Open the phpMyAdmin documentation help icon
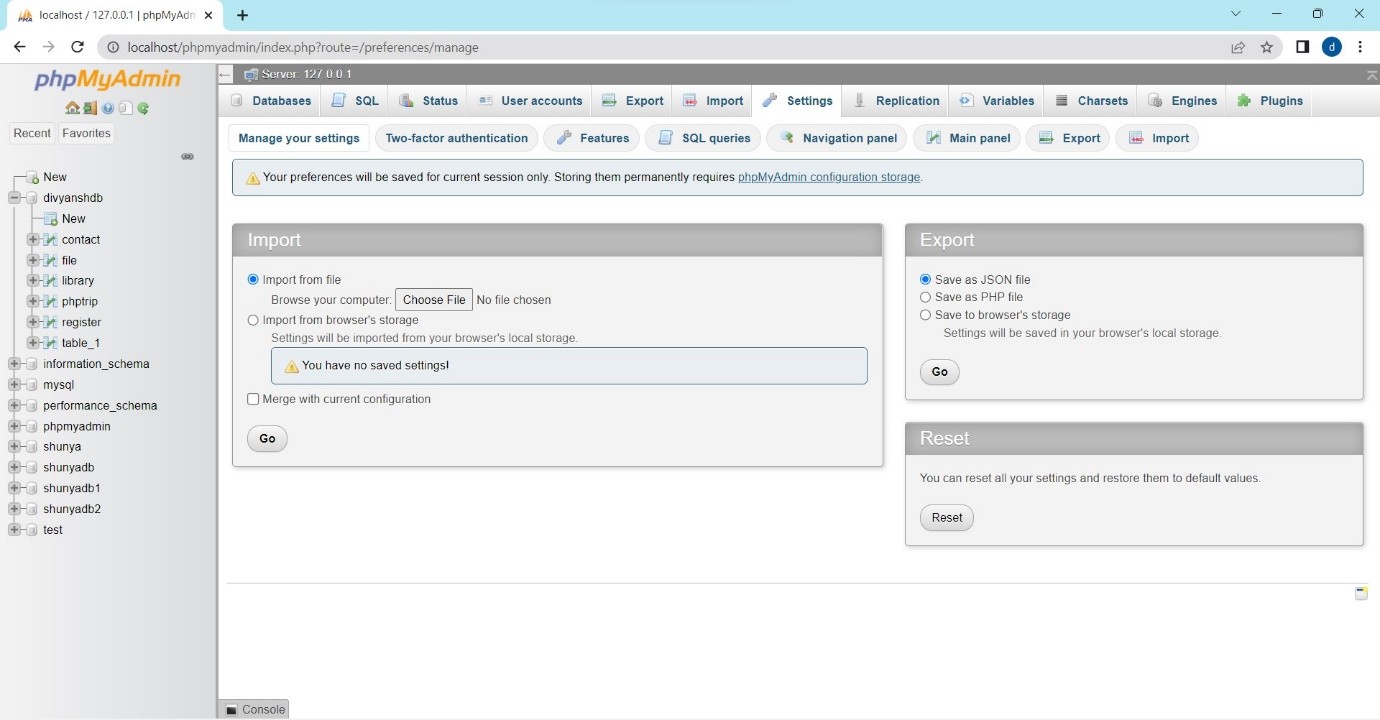 tap(108, 108)
